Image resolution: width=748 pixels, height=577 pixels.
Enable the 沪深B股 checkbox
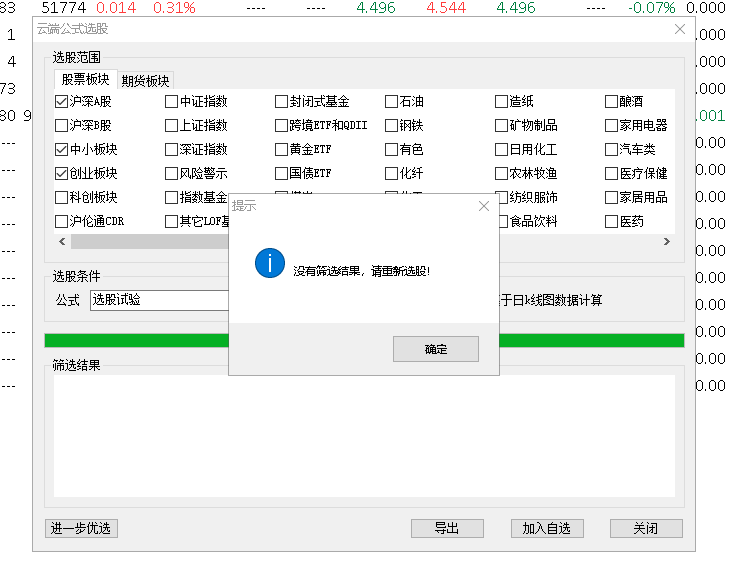[x=62, y=126]
